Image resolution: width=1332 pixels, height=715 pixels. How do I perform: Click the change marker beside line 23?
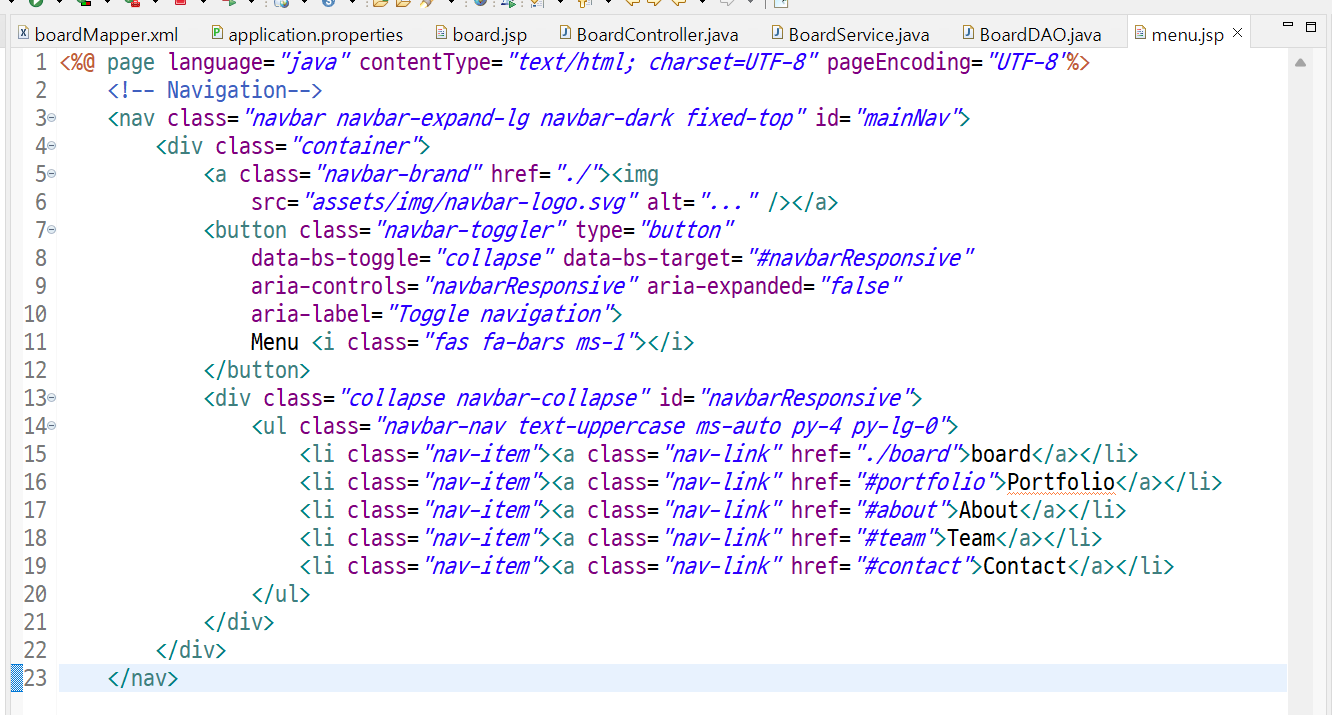(16, 678)
